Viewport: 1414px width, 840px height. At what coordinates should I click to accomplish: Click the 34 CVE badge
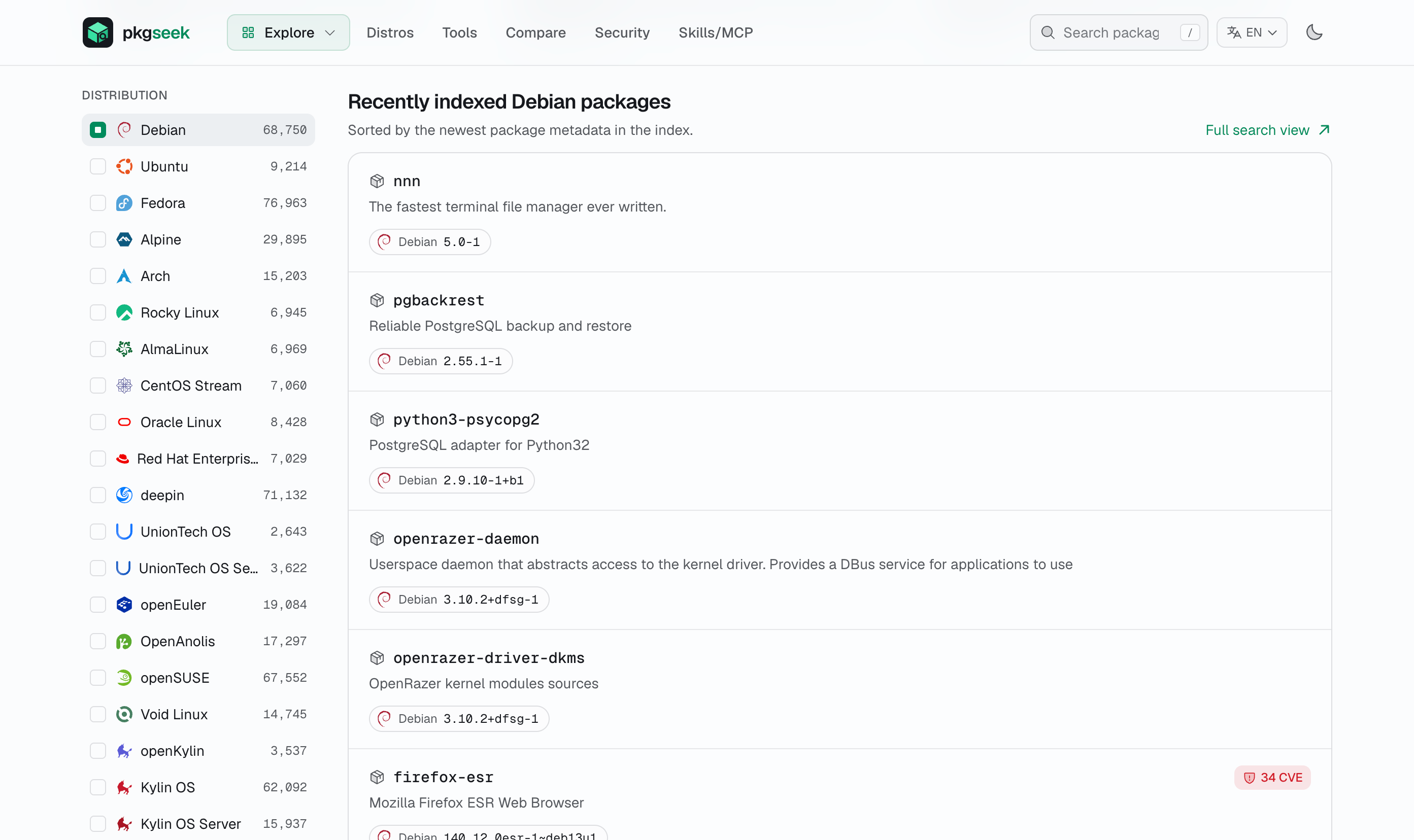pos(1272,777)
